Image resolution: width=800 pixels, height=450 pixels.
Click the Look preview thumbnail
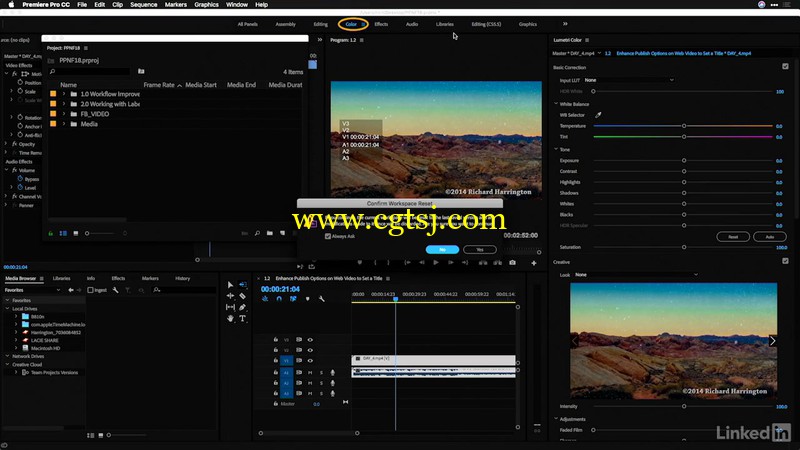(x=673, y=341)
